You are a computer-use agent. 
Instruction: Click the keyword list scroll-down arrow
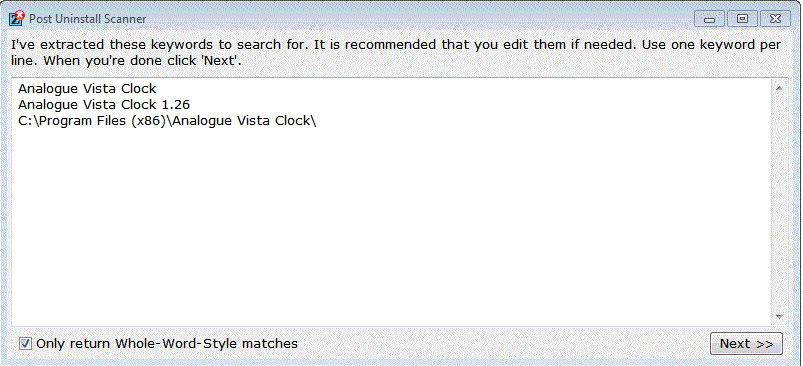(779, 317)
